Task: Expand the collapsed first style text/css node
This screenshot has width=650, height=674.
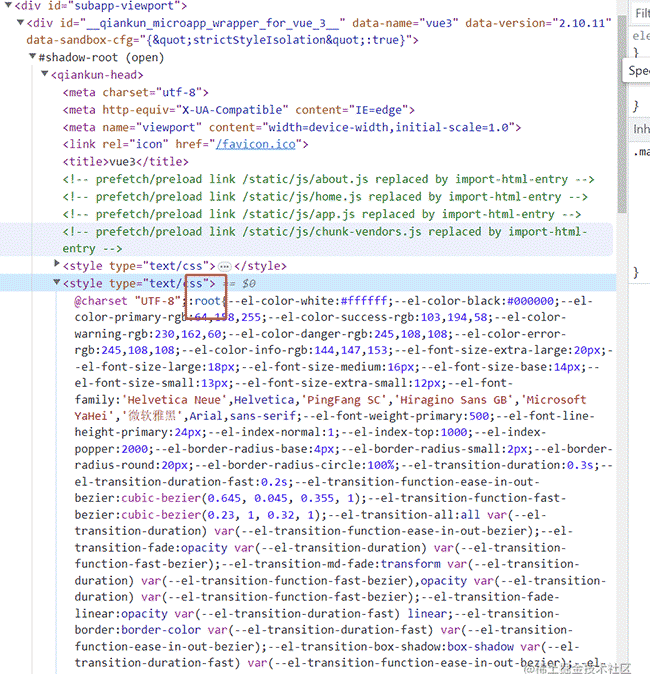Action: coord(56,263)
